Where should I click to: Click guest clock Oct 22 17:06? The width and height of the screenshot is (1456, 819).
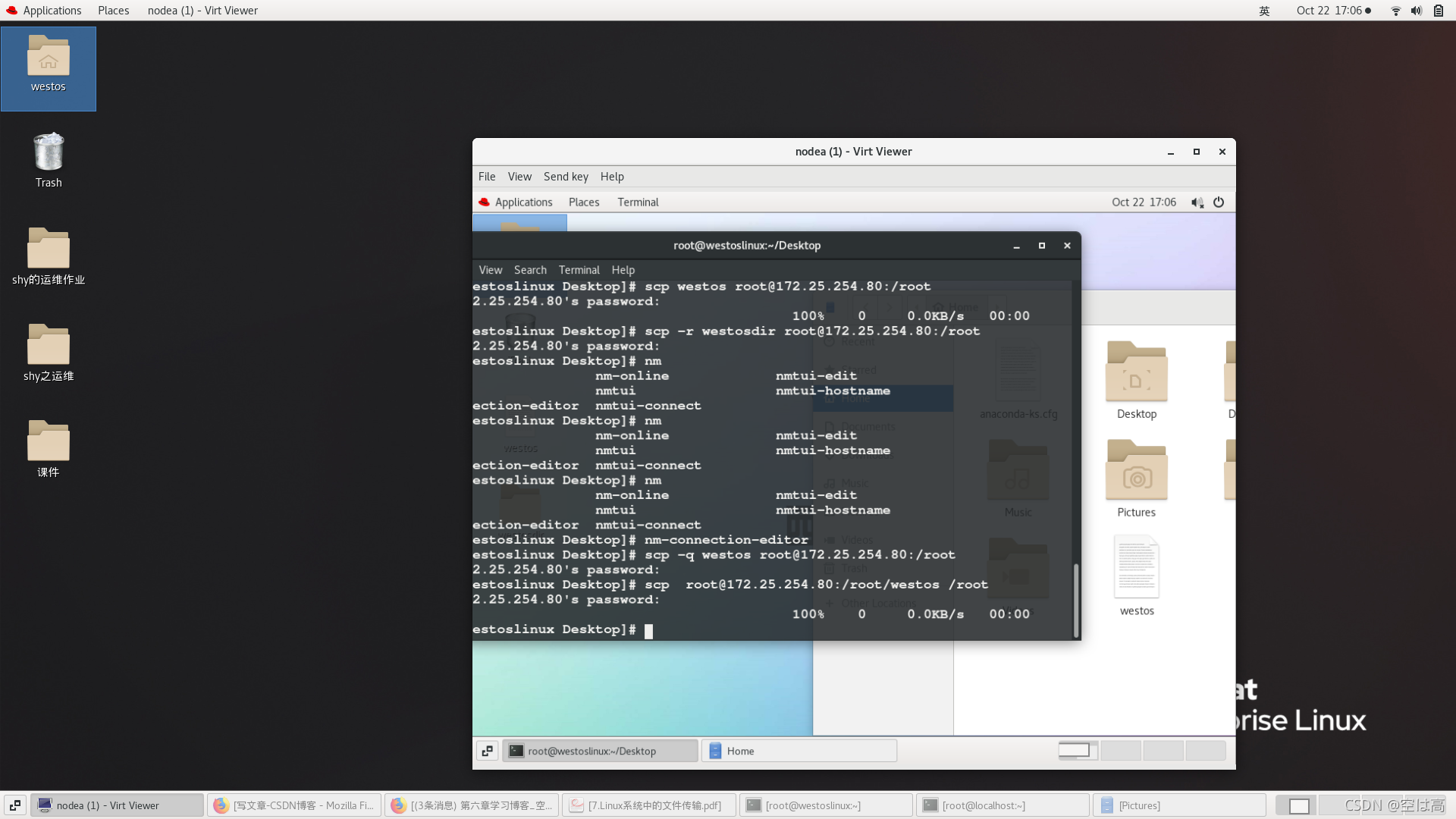pos(1144,202)
